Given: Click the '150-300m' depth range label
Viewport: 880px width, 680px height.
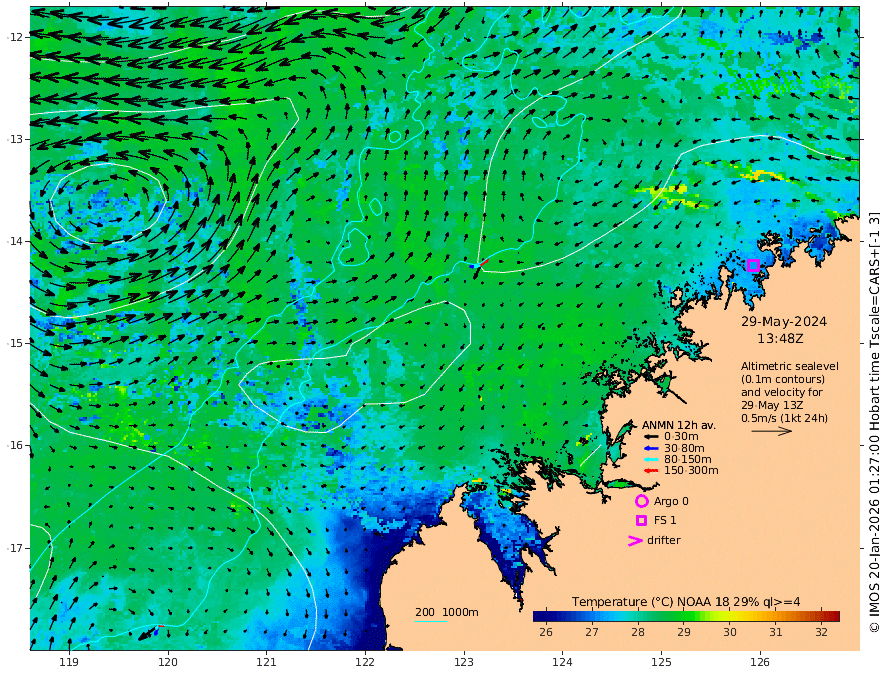Looking at the screenshot, I should pos(691,471).
